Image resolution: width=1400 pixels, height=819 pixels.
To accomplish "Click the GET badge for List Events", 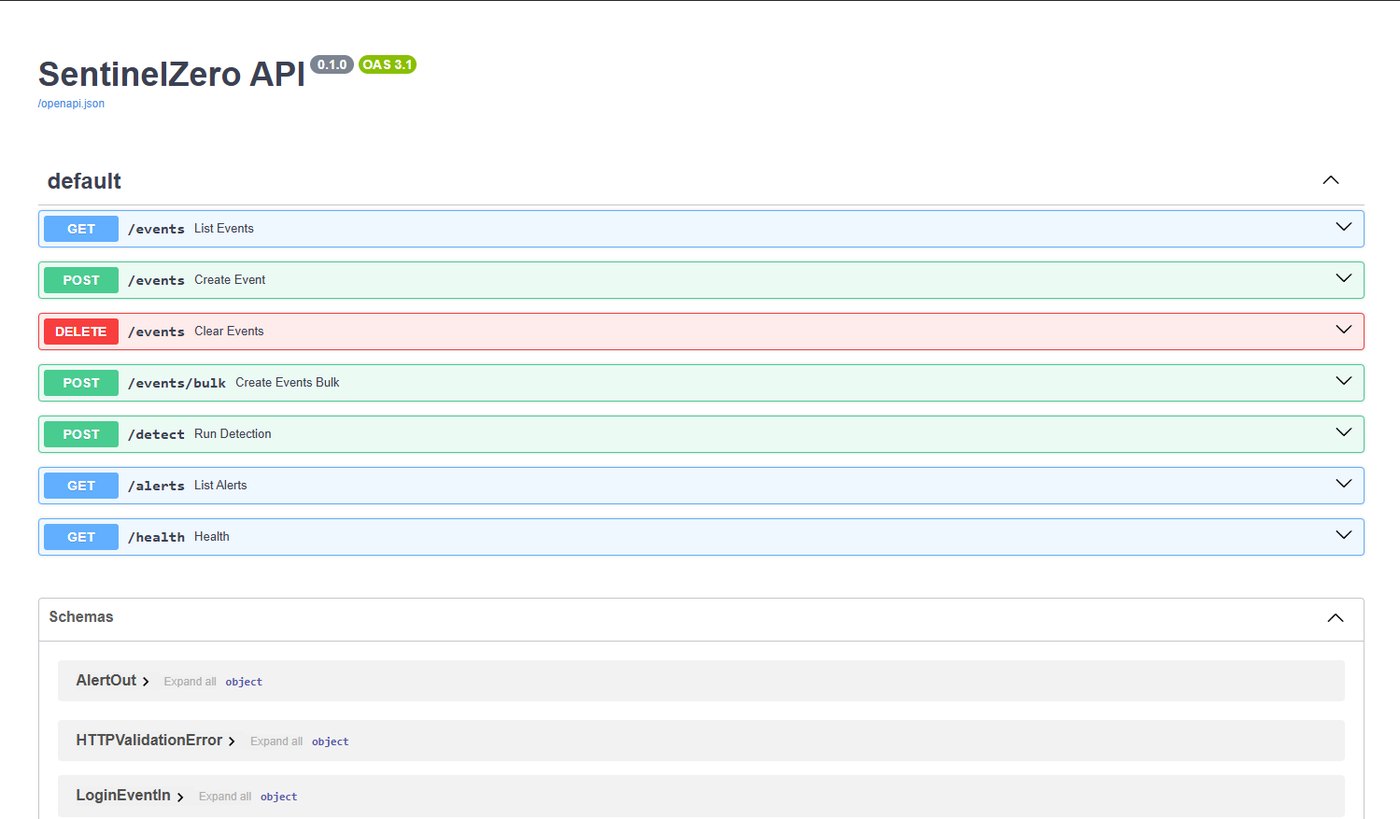I will (81, 229).
